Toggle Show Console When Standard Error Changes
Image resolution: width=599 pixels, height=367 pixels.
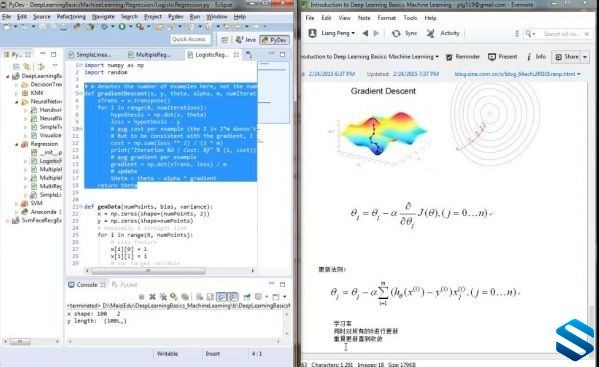pos(233,297)
